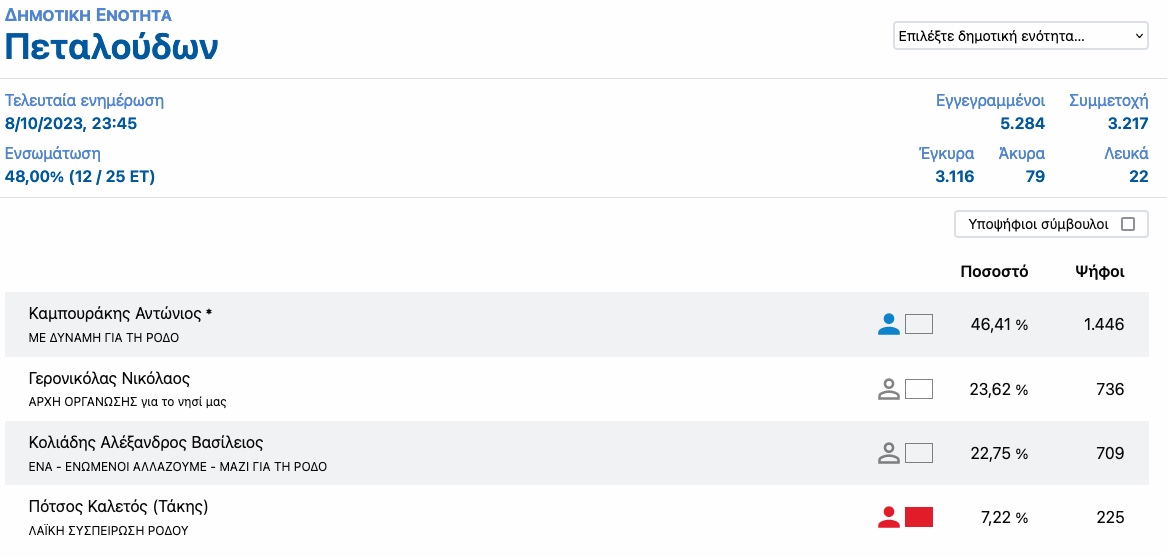Click empty party box beside Καμπουράκης
The height and width of the screenshot is (557, 1167).
pyautogui.click(x=918, y=325)
